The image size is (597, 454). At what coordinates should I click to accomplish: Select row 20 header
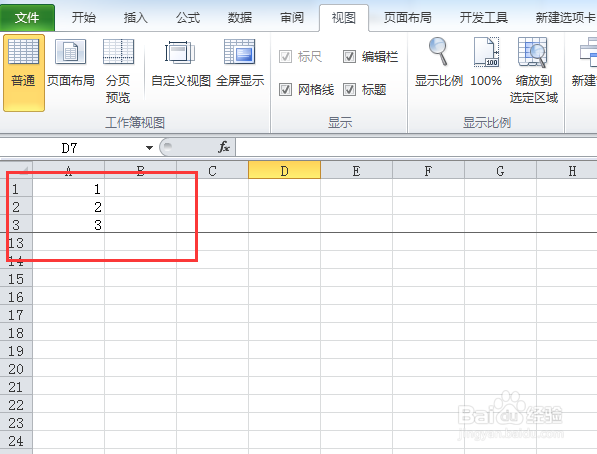[x=16, y=368]
